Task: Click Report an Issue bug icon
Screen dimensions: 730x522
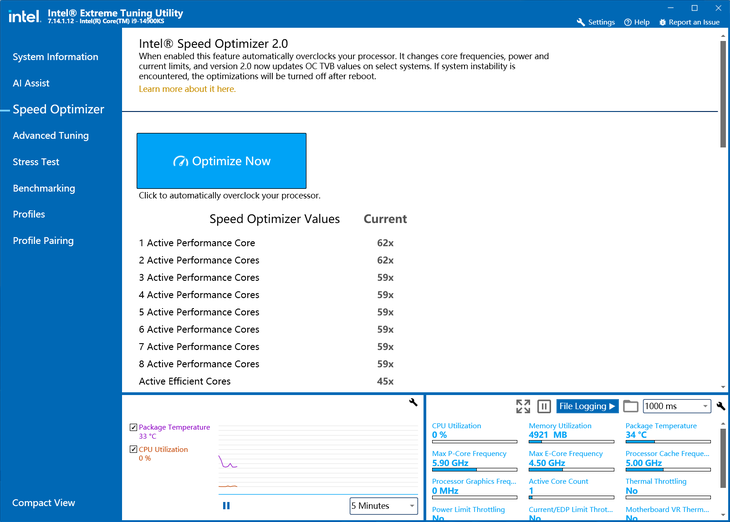Action: [662, 22]
